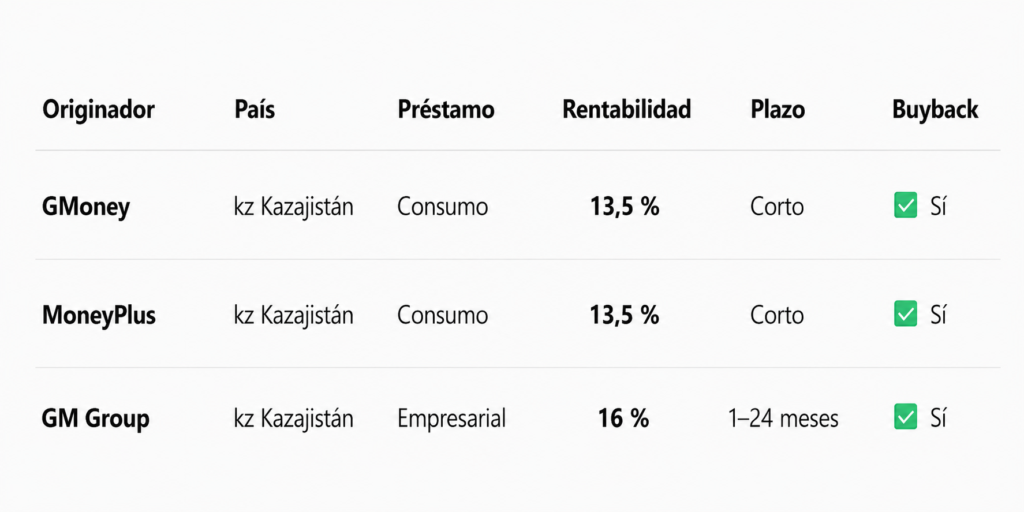Toggle the GMoney buyback green checkbox
Viewport: 1024px width, 512px height.
[905, 206]
